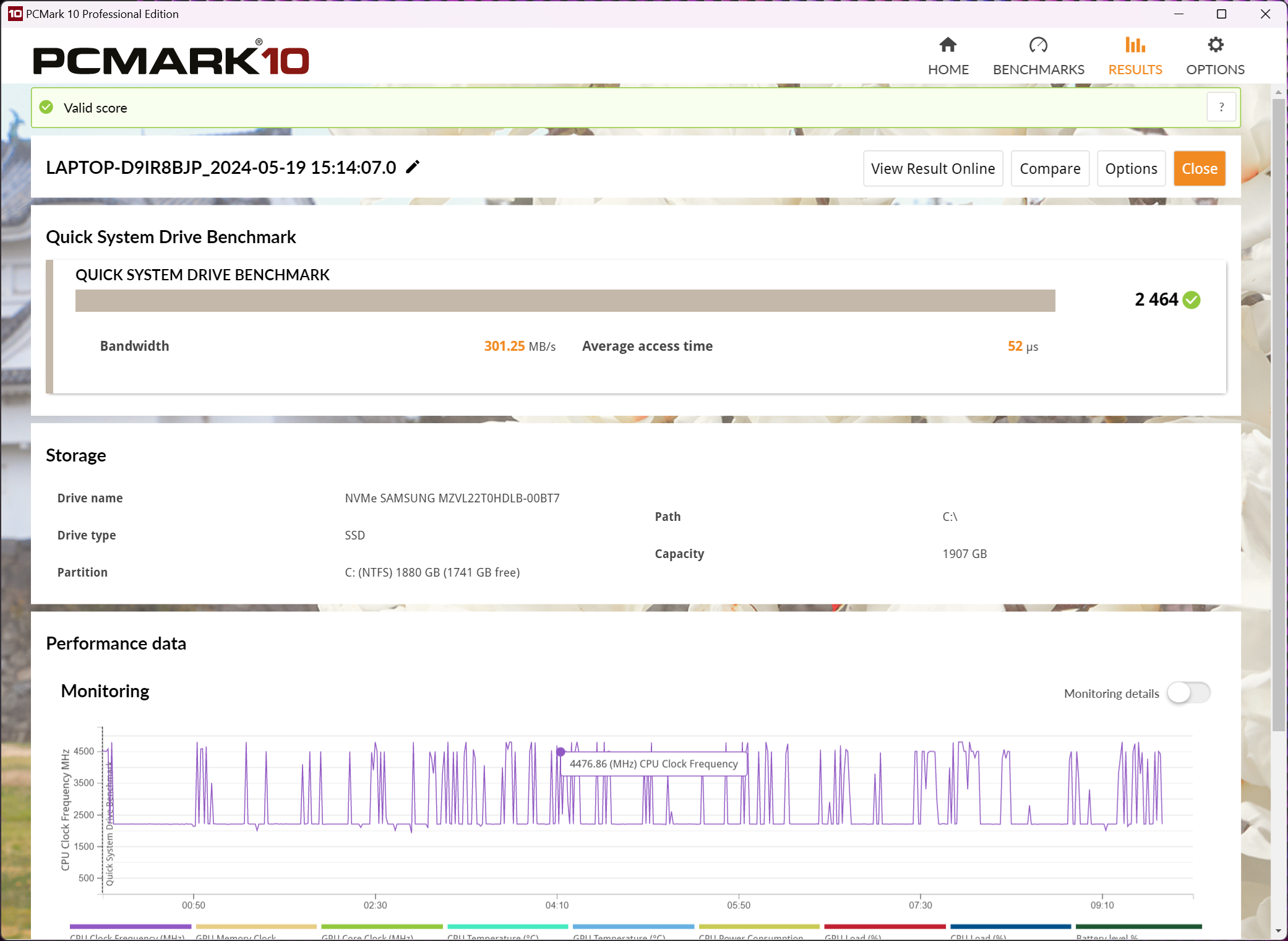Click the path value C:\
Image resolution: width=1288 pixels, height=941 pixels.
(x=950, y=517)
